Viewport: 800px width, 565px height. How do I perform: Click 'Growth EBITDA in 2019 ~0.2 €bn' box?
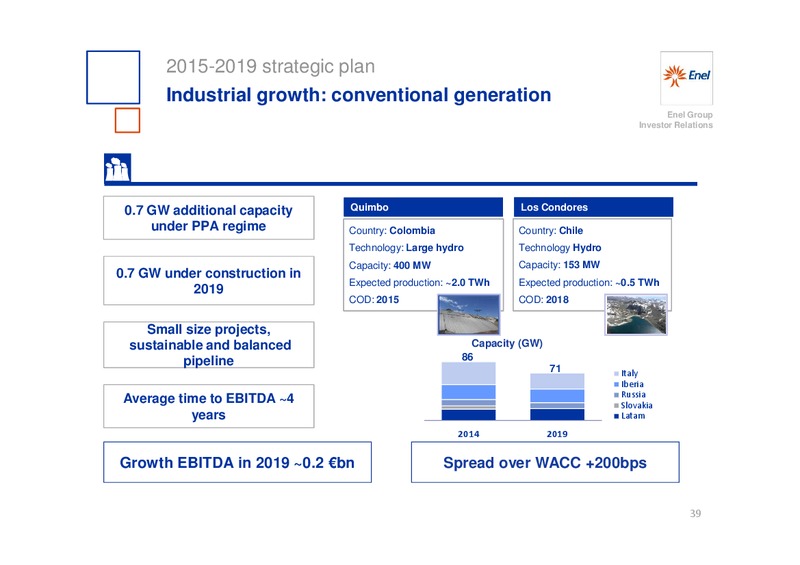(237, 462)
